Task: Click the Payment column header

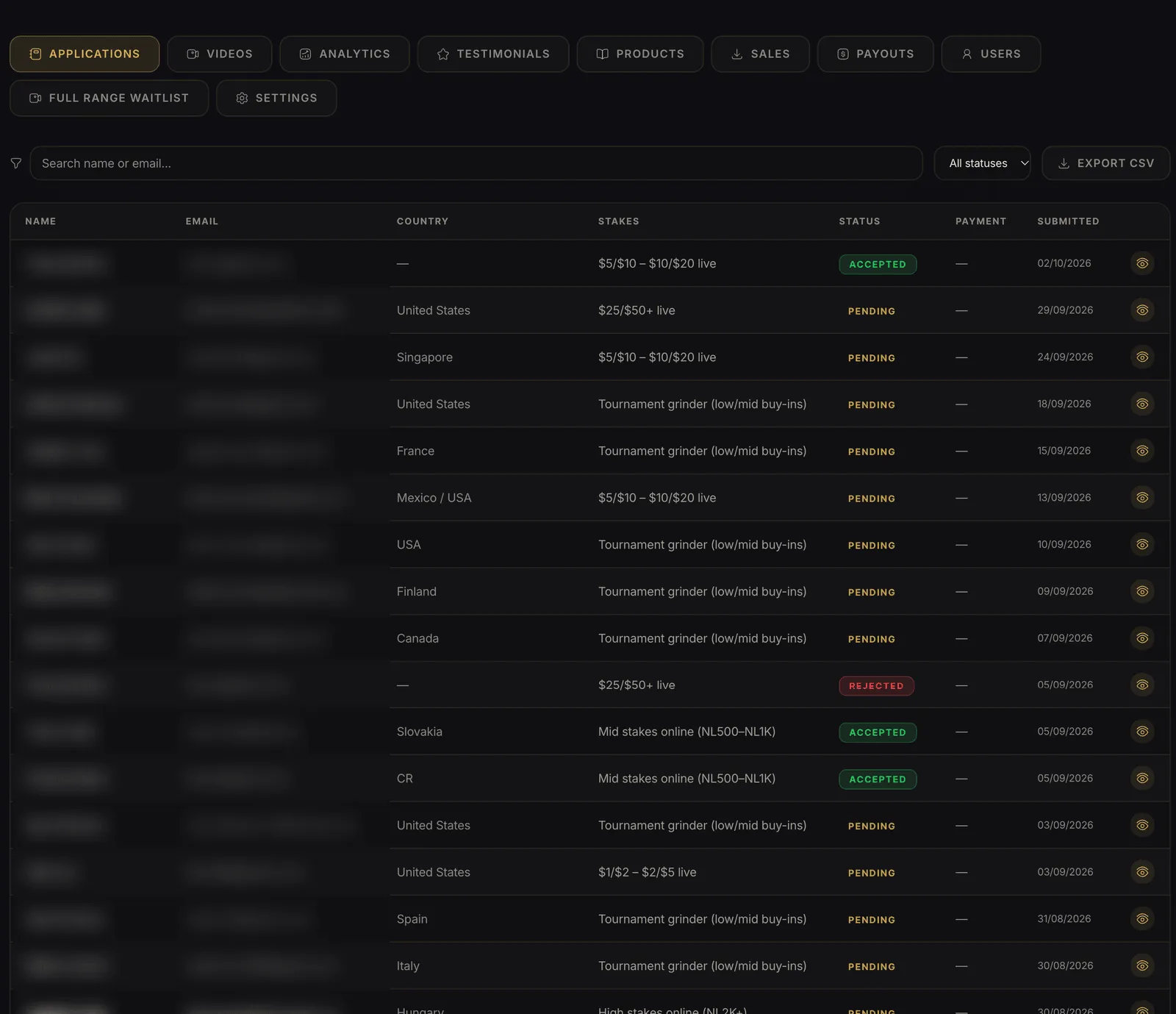Action: click(x=981, y=221)
